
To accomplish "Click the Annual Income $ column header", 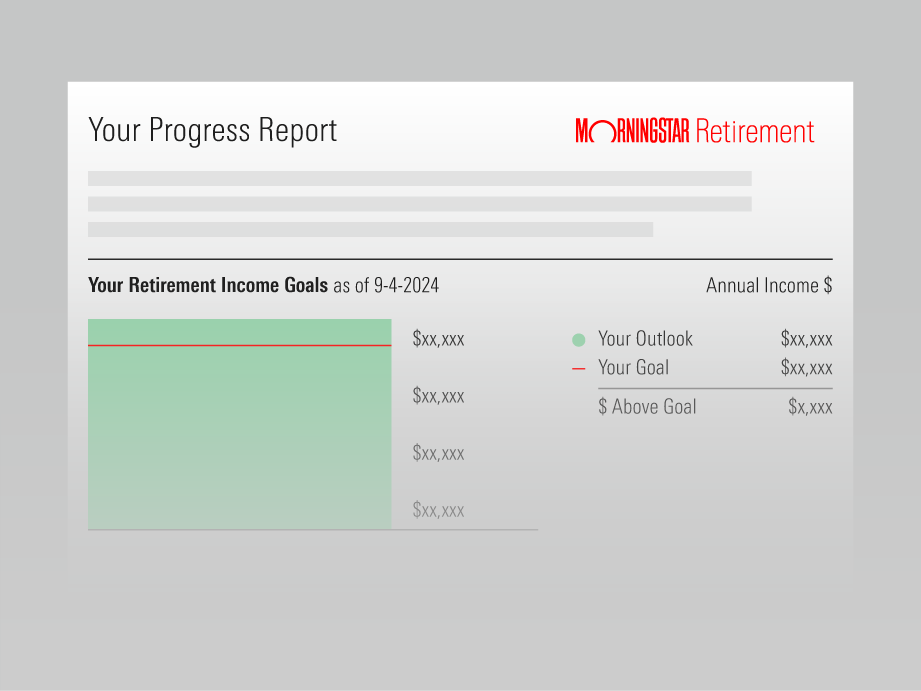I will pos(769,285).
